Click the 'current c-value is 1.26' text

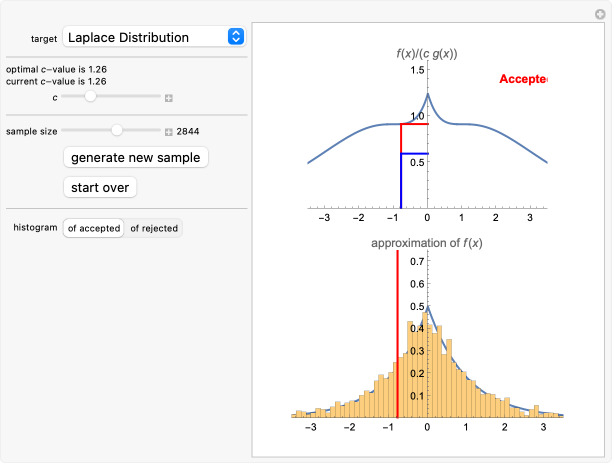coord(56,81)
